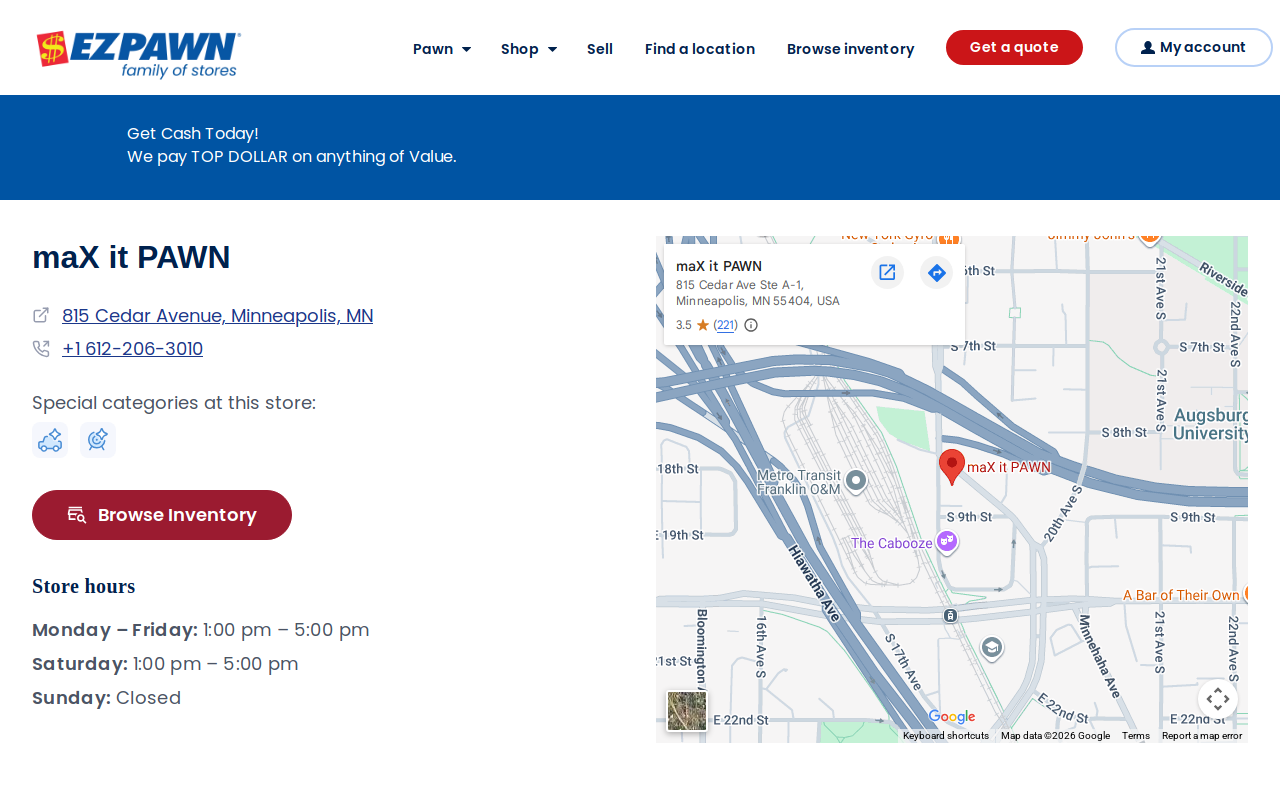Select the target special category icon
1280x800 pixels.
point(98,440)
